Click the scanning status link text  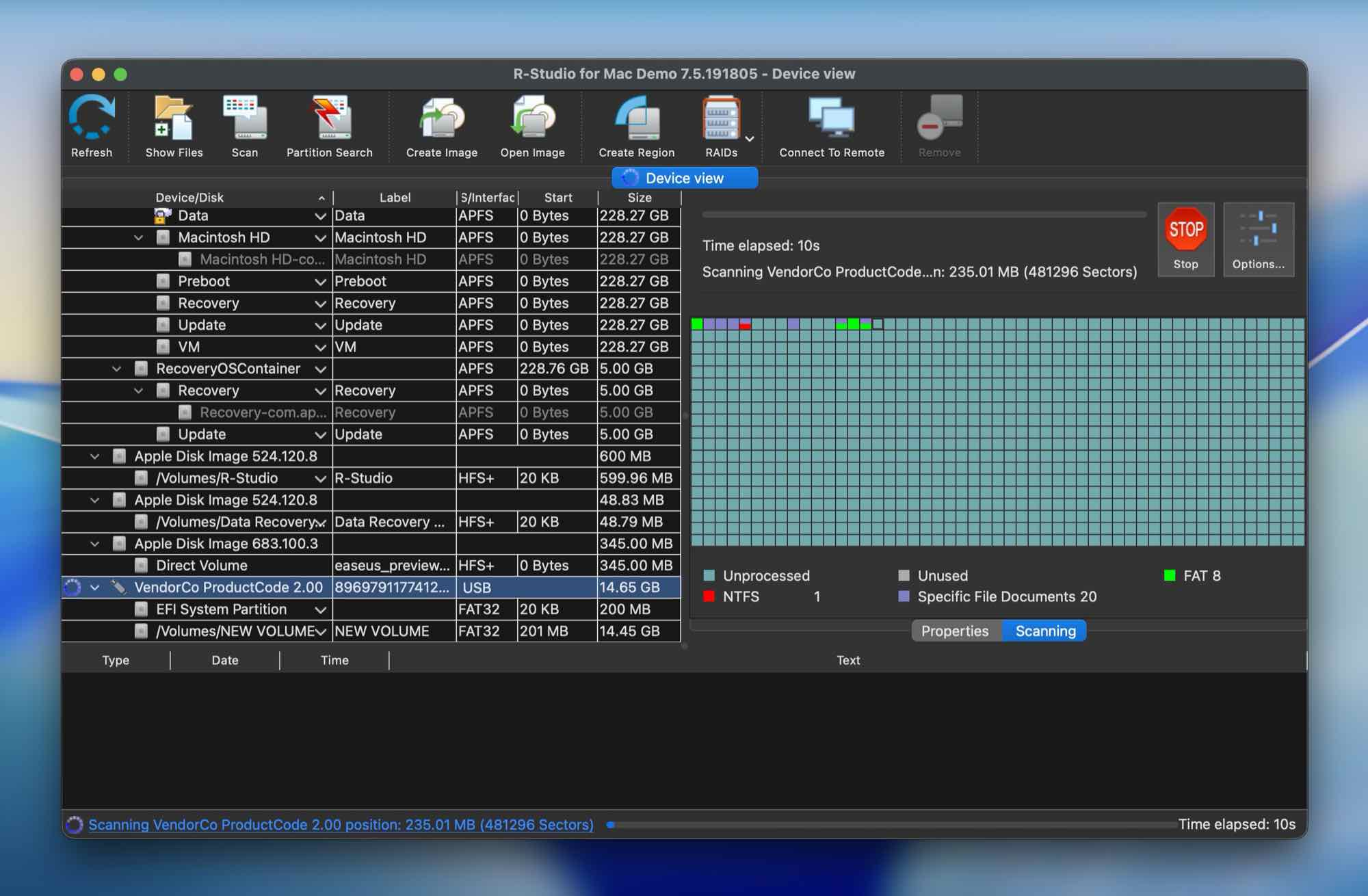click(341, 825)
